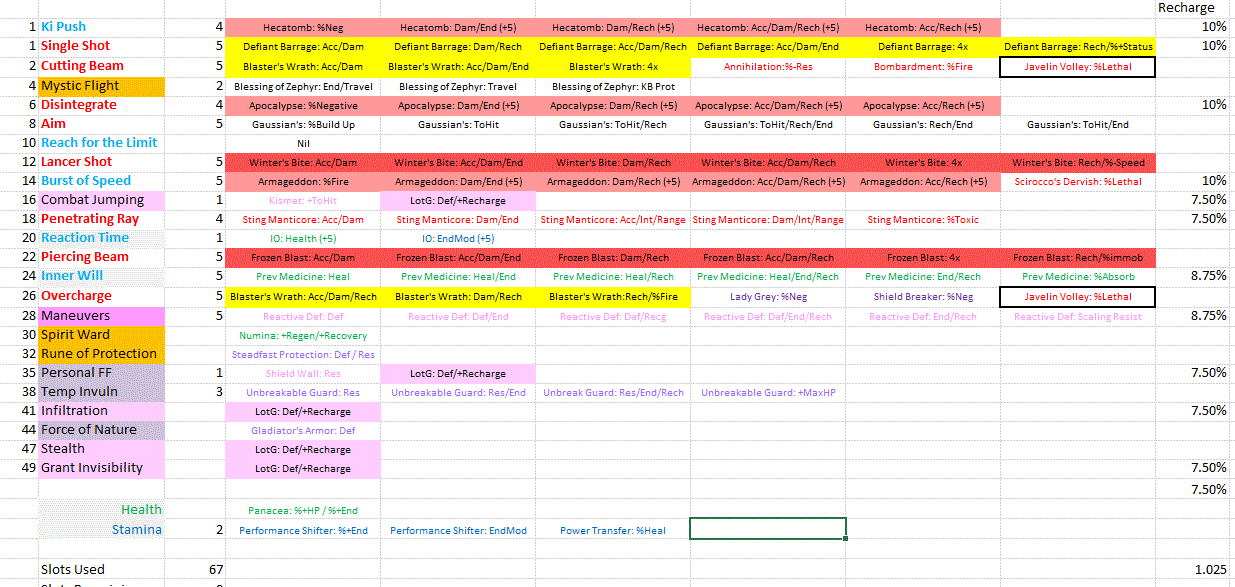
Task: Select the Reach for the Limit cell
Action: pos(100,143)
